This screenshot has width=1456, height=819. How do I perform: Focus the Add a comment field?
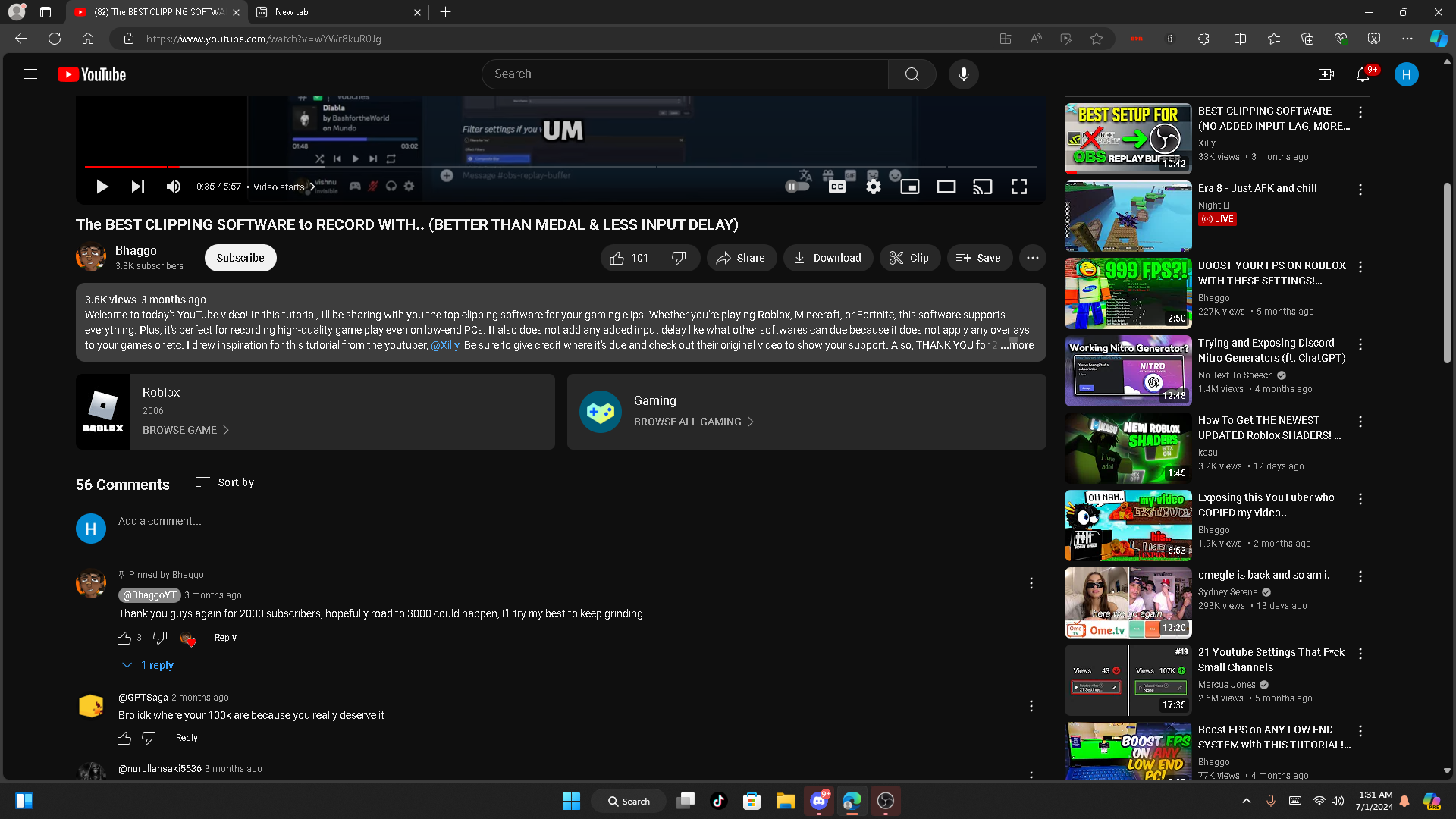click(x=576, y=522)
